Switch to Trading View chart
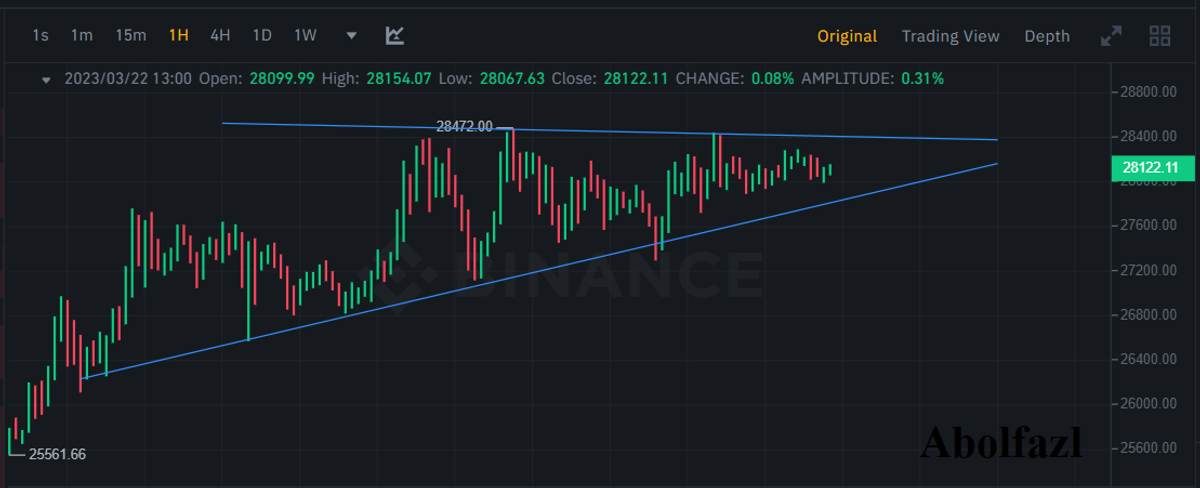 pyautogui.click(x=950, y=36)
